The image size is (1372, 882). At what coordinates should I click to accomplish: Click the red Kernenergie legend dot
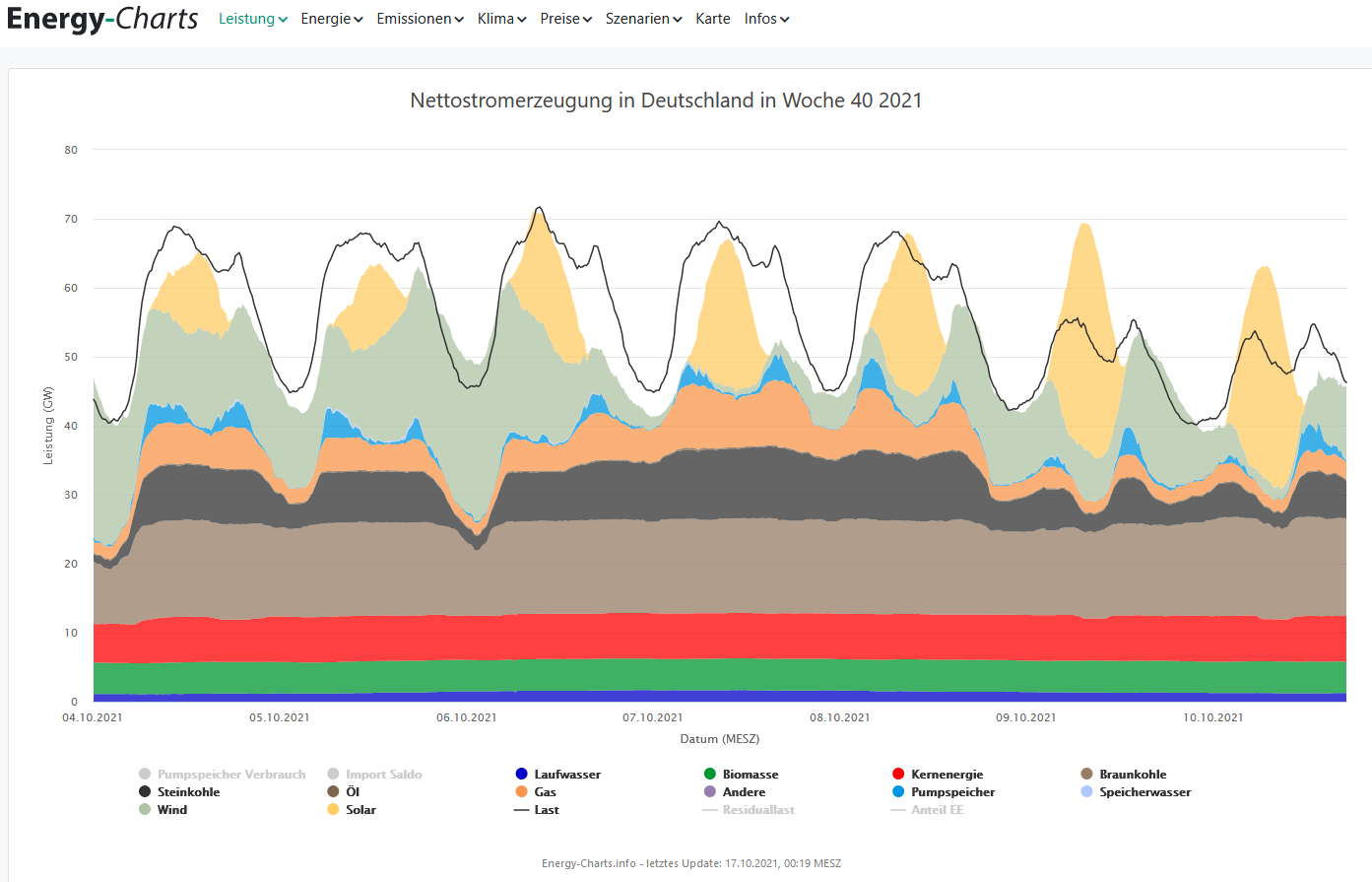click(x=898, y=775)
